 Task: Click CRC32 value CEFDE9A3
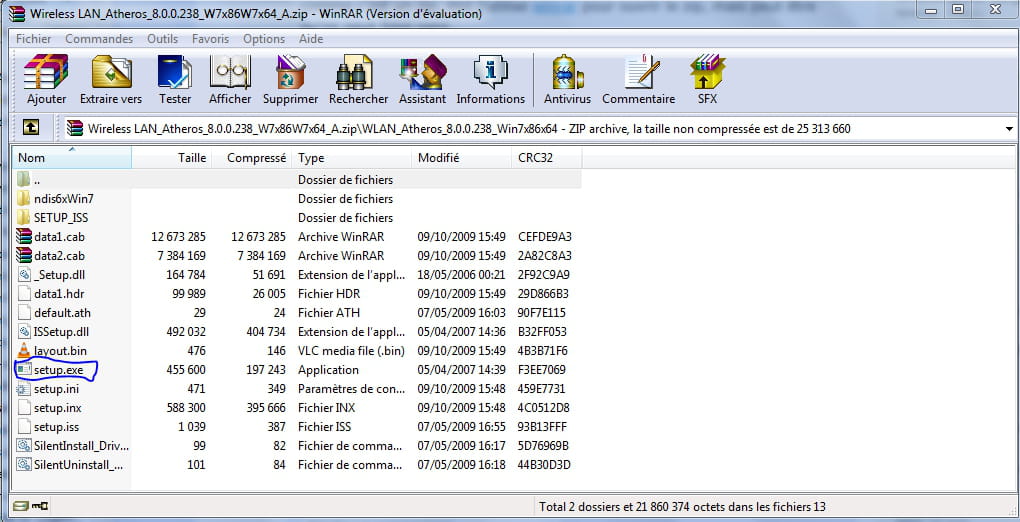[544, 237]
